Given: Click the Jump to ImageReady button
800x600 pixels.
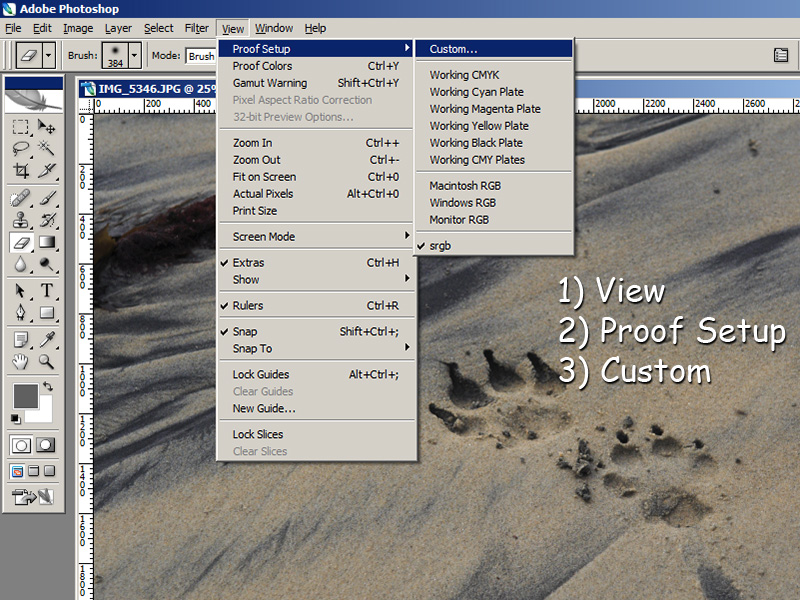Looking at the screenshot, I should (x=33, y=496).
